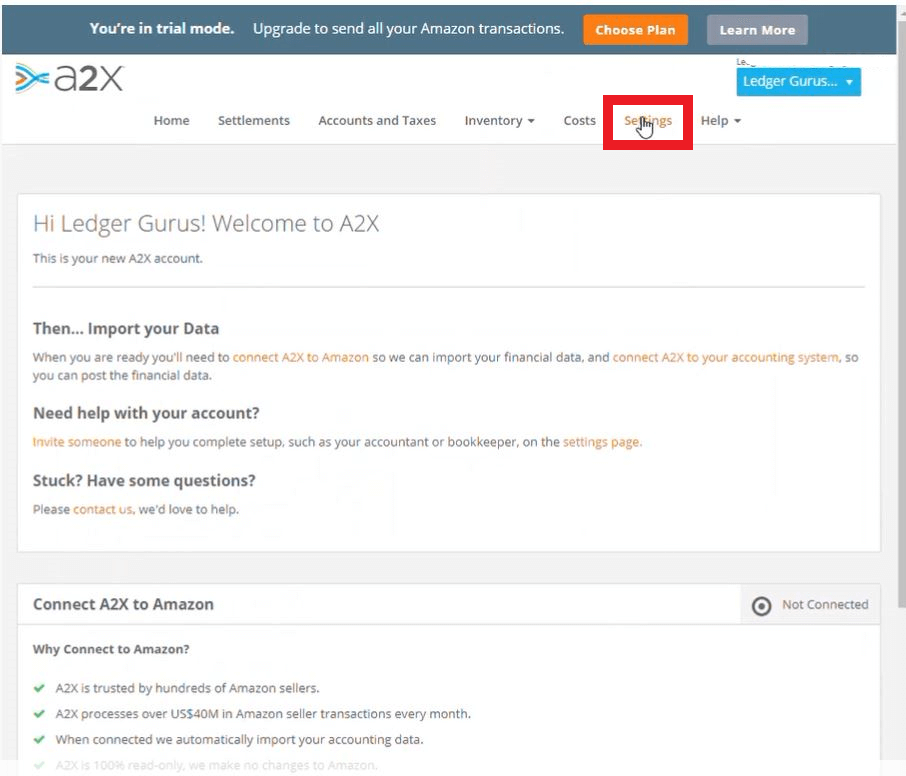Open the Ledger Gurus account dropdown
This screenshot has height=776, width=906.
[798, 81]
